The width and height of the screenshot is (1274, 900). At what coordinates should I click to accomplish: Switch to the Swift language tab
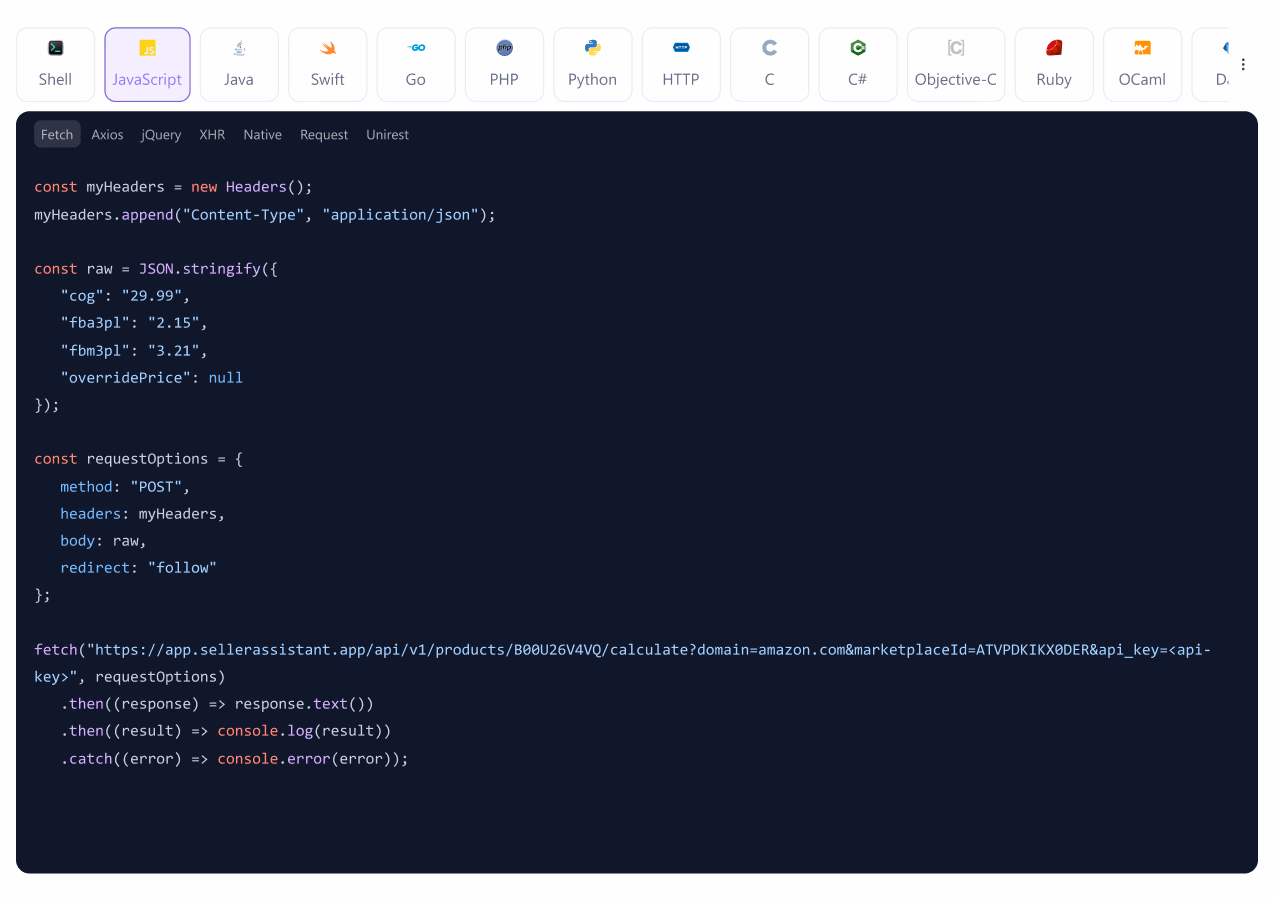click(328, 65)
